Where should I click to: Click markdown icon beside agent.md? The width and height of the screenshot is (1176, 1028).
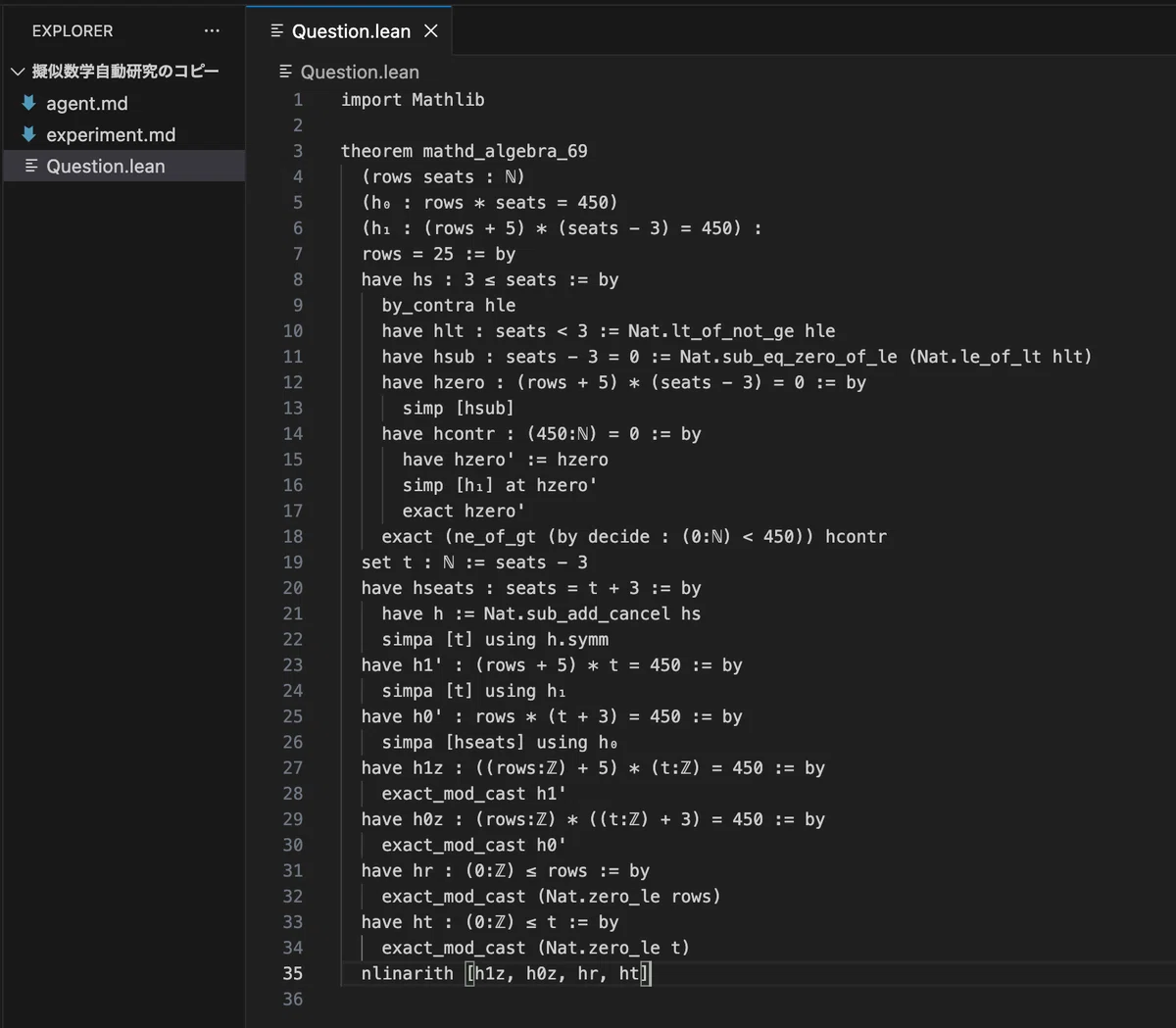[28, 103]
